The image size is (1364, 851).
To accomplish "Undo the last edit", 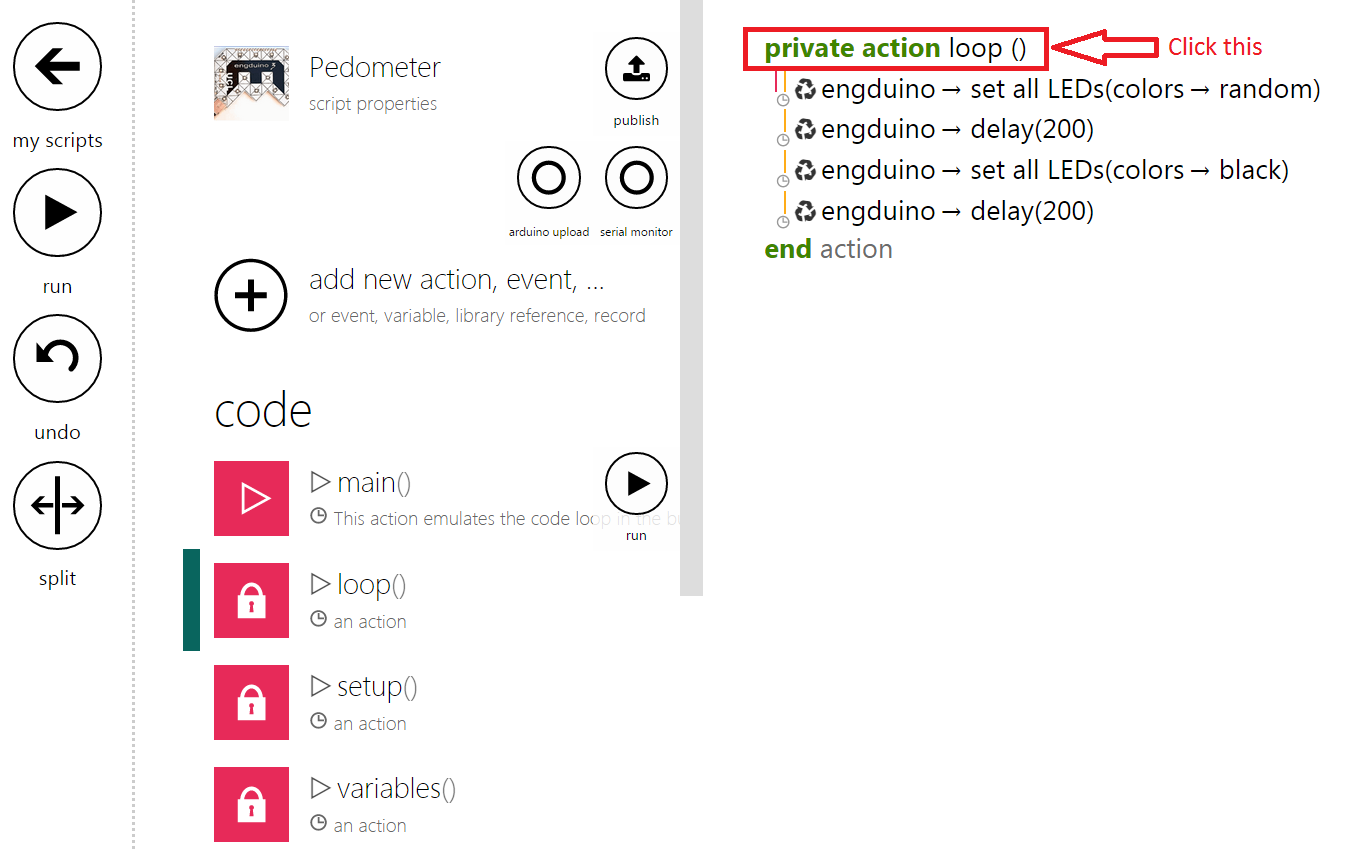I will pyautogui.click(x=57, y=359).
